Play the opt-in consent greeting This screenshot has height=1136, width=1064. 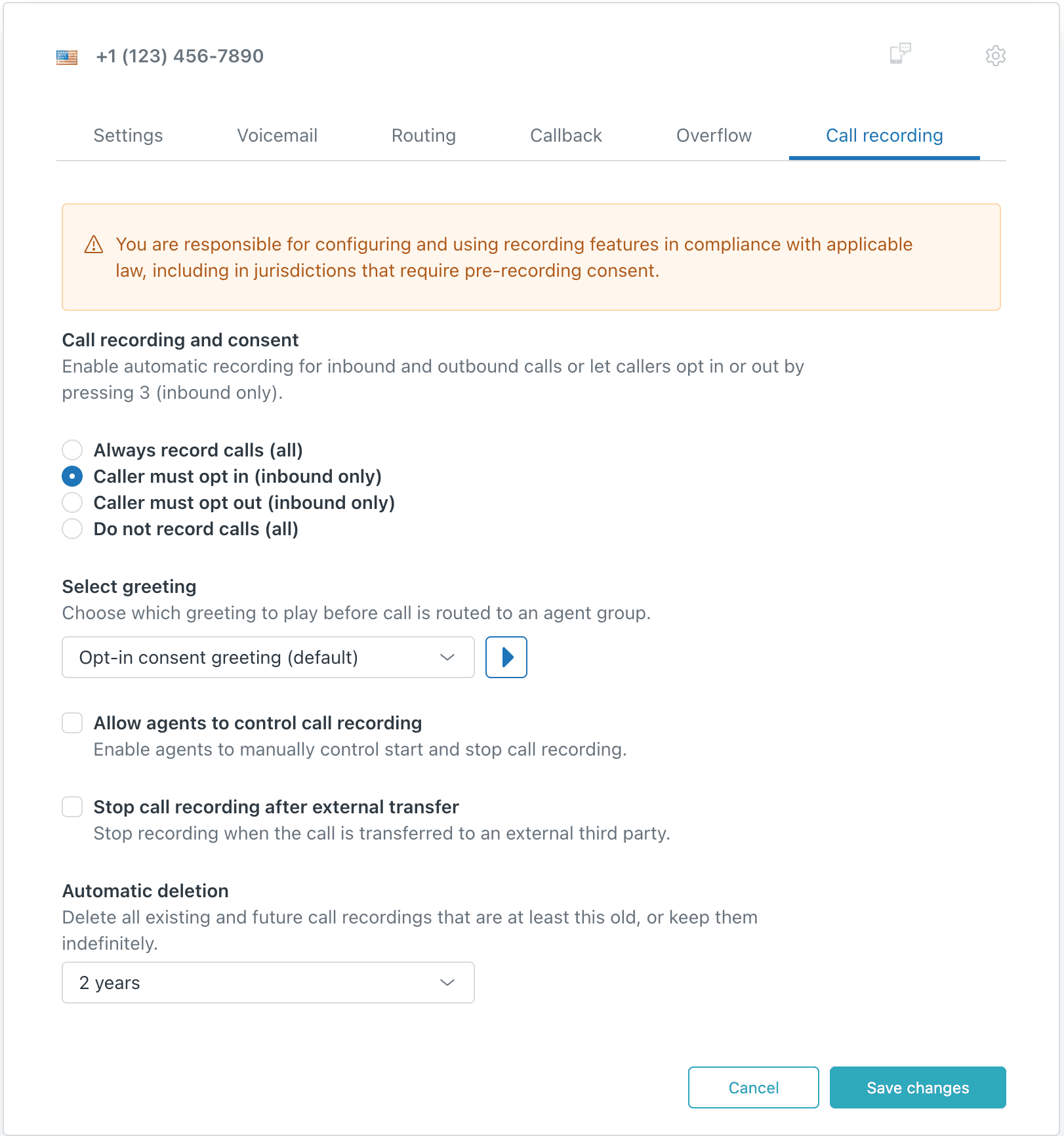(505, 657)
